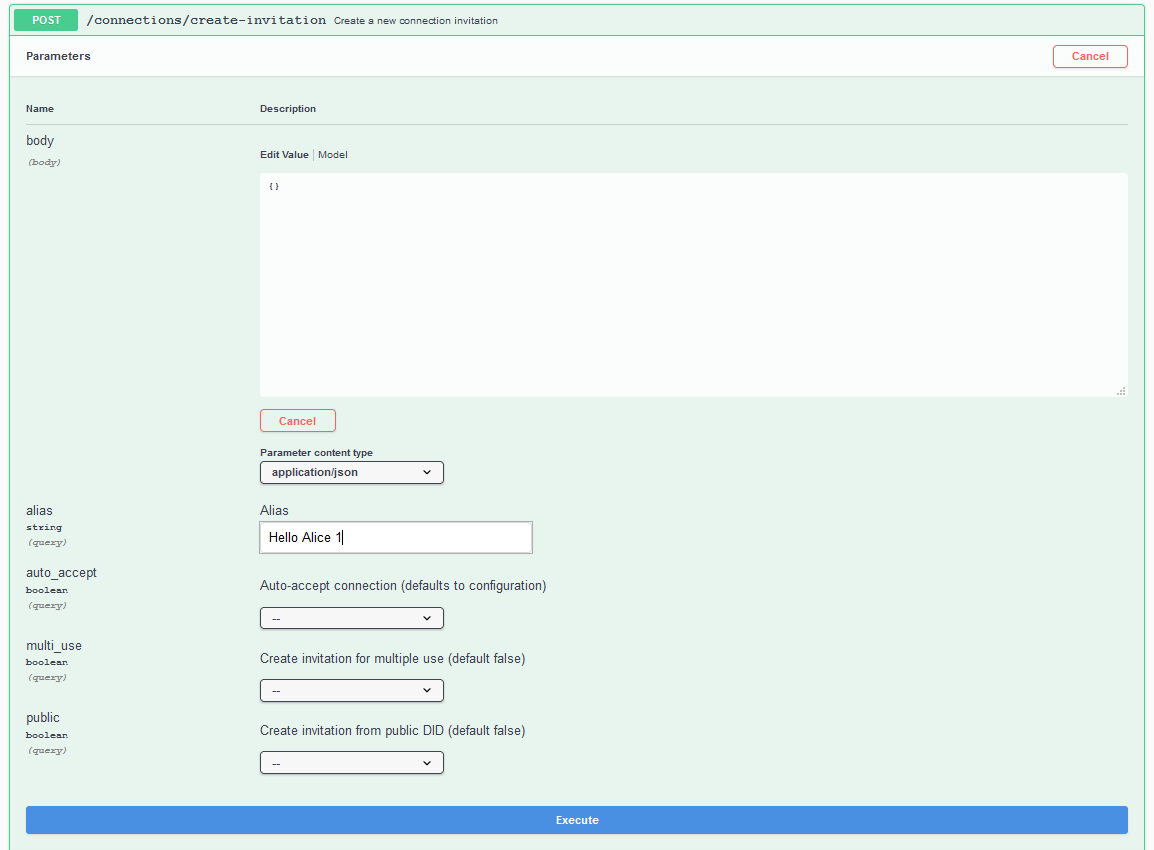The image size is (1154, 850).
Task: Click the Name column header
Action: coord(40,108)
